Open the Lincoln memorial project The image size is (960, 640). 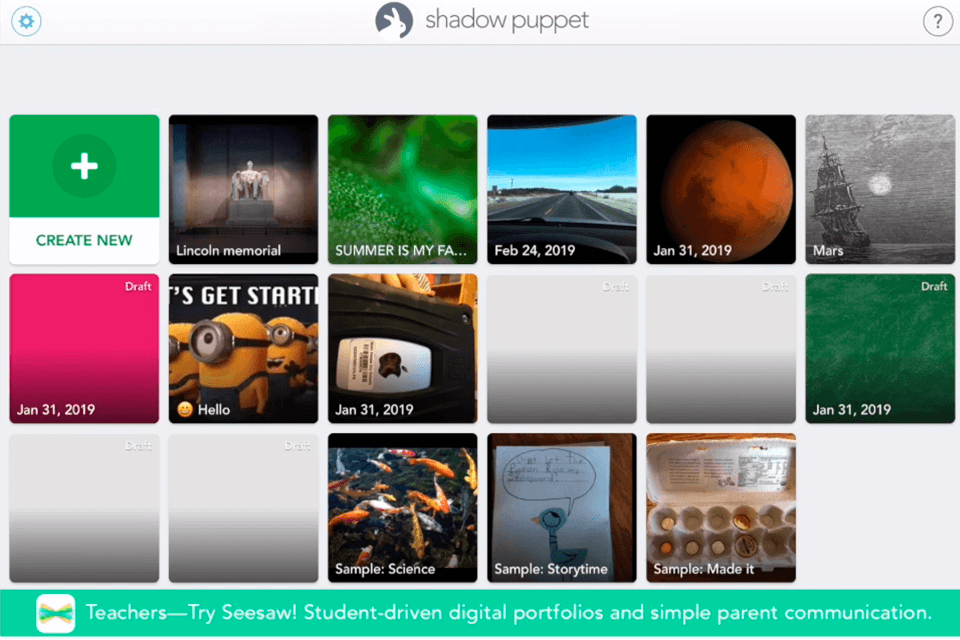tap(244, 189)
